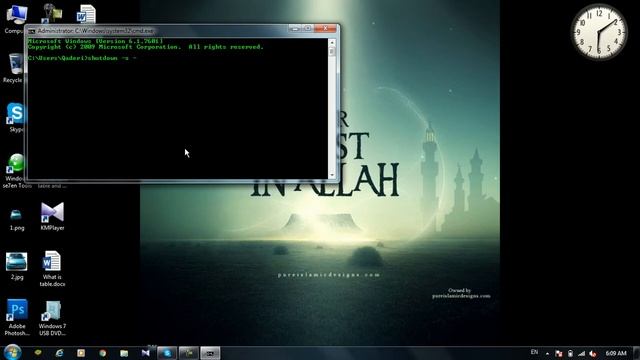Screen dimensions: 640x360
Task: Show hidden tray icons arrow
Action: [547, 354]
